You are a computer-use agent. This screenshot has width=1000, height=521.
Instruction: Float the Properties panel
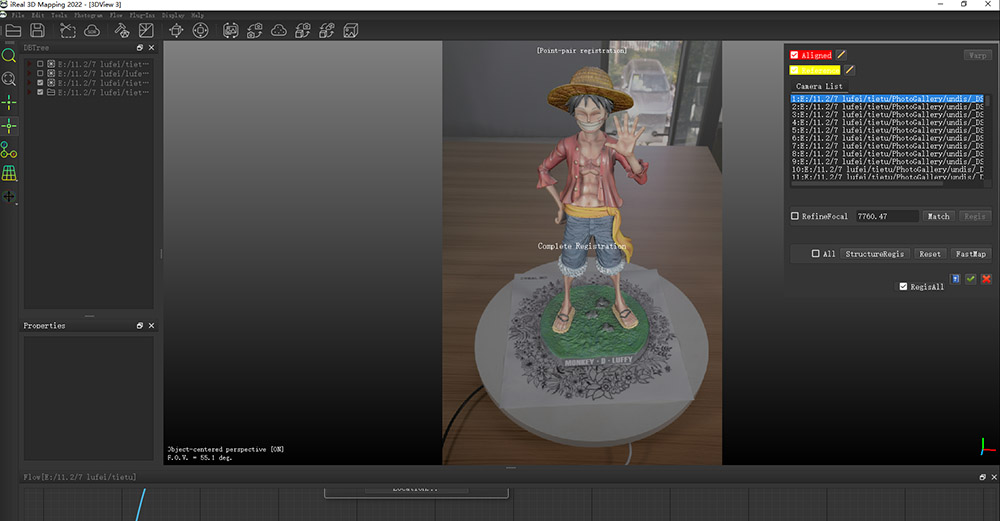coord(140,325)
